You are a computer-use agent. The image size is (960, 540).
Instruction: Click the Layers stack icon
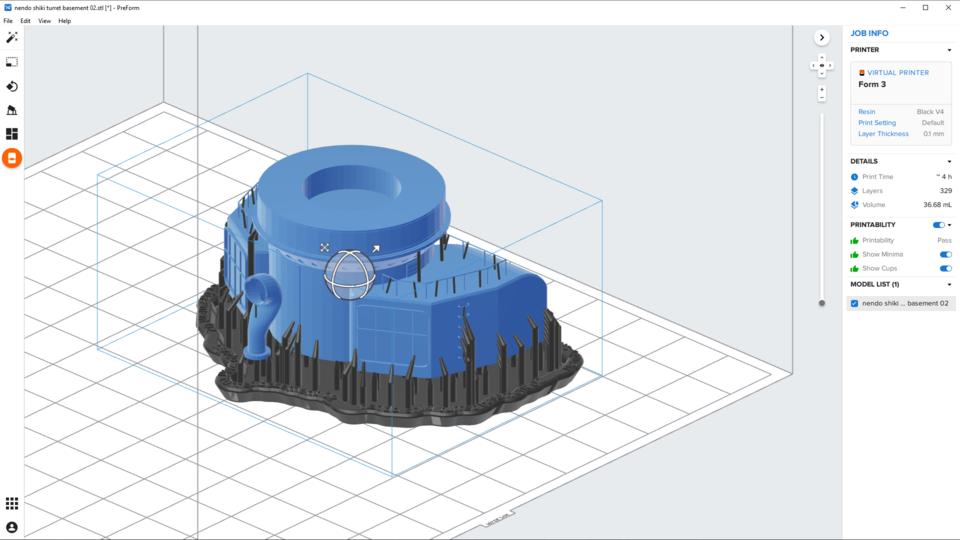[855, 191]
